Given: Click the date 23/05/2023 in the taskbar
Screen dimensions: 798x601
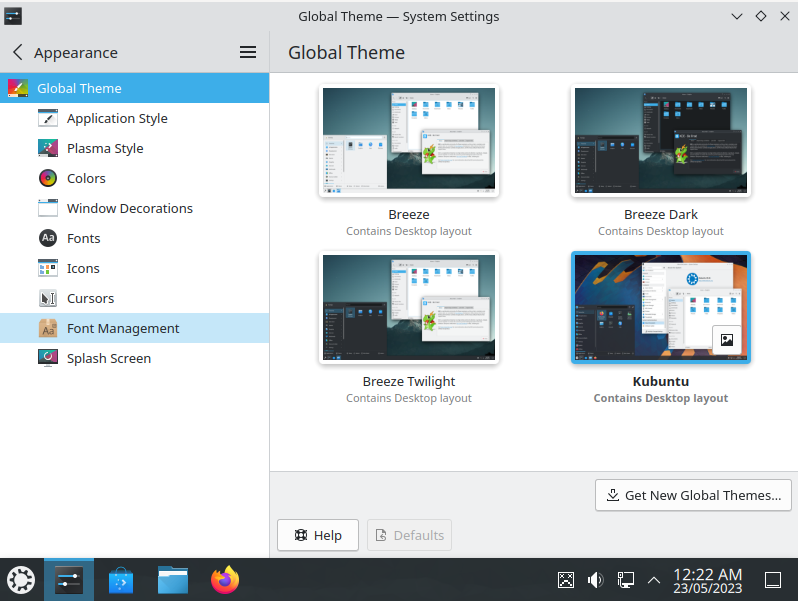Looking at the screenshot, I should click(x=707, y=588).
